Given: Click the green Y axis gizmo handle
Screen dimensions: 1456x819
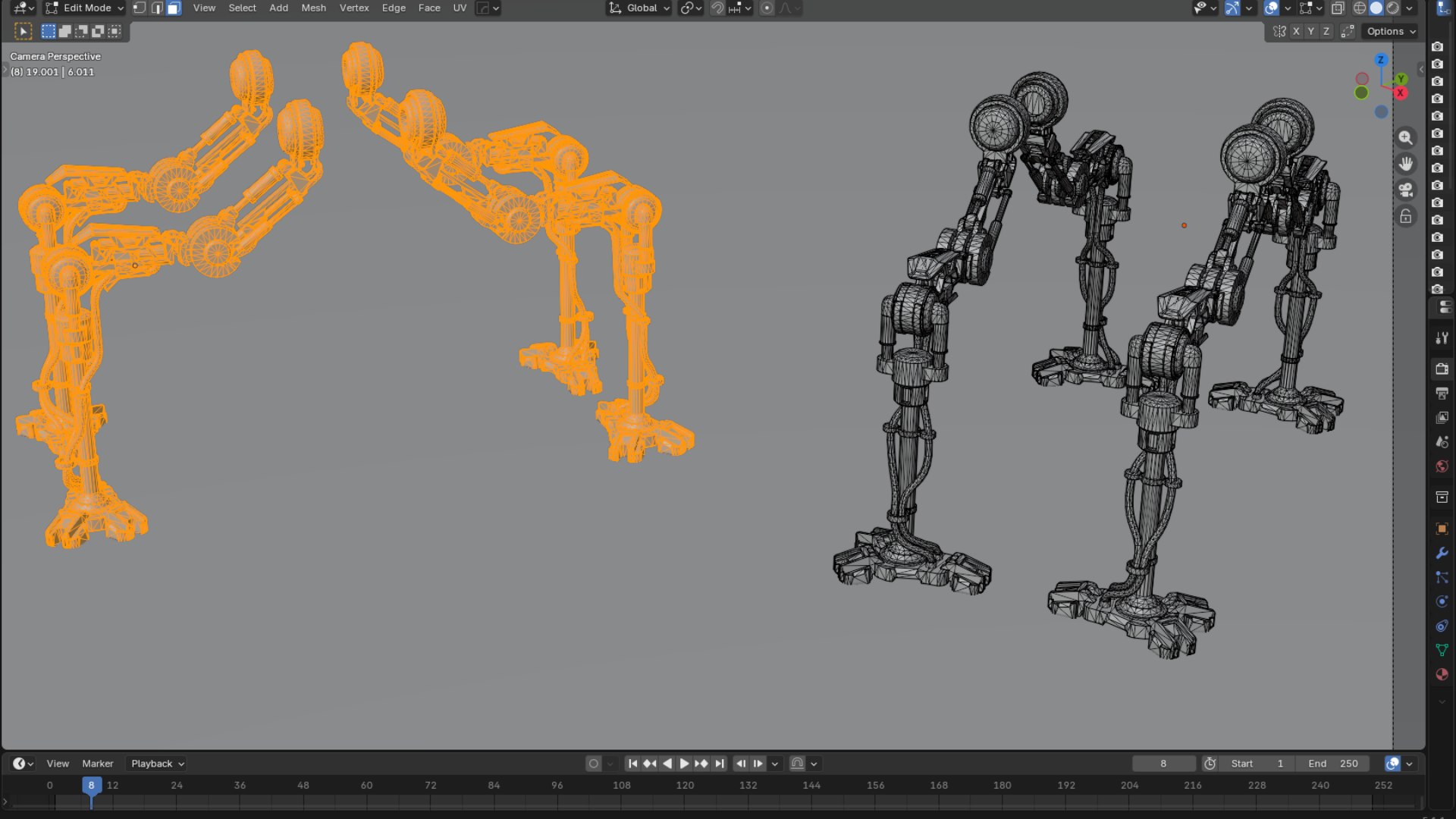Looking at the screenshot, I should (1401, 79).
